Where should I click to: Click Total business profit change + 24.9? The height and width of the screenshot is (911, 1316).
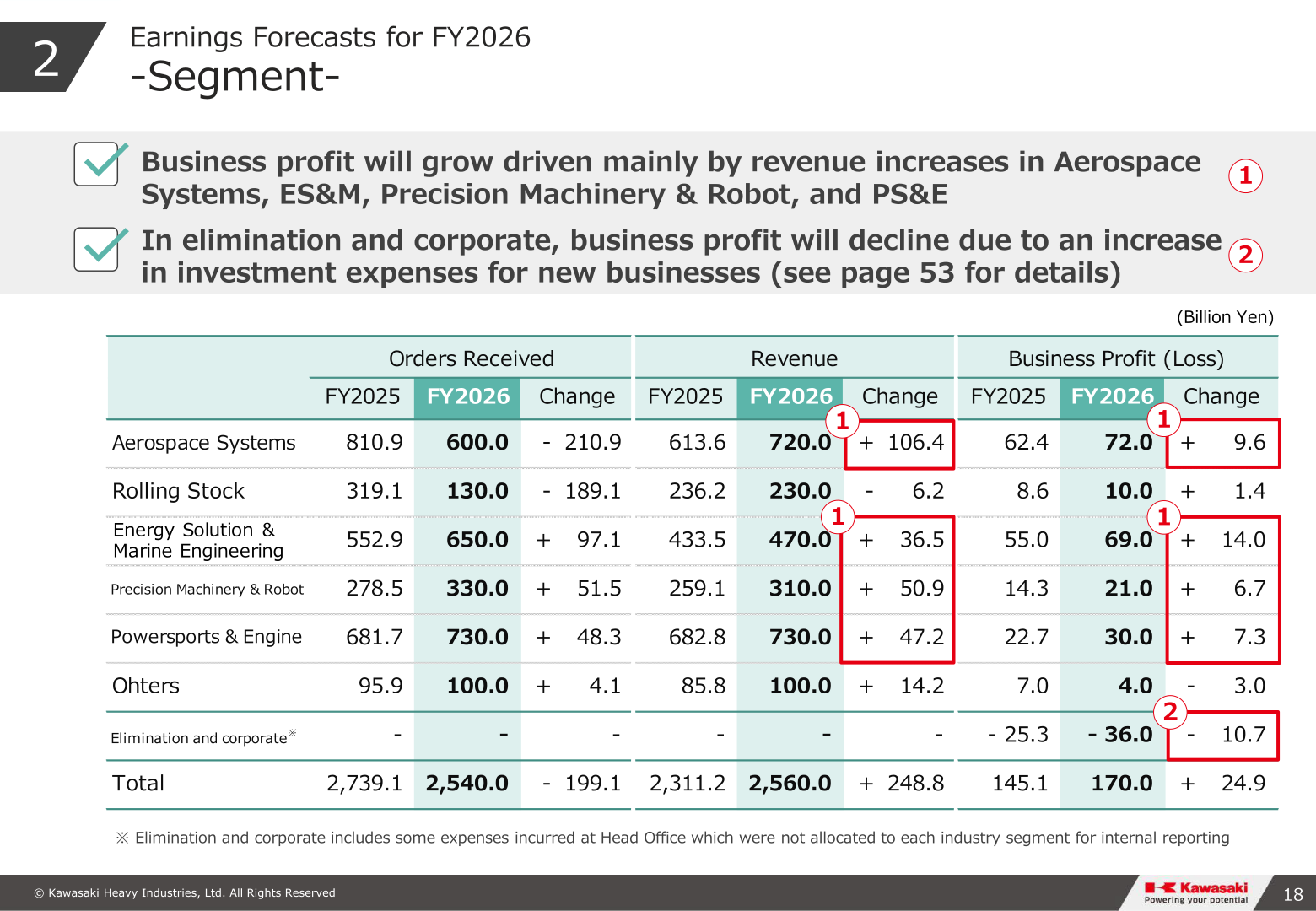pos(1223,784)
